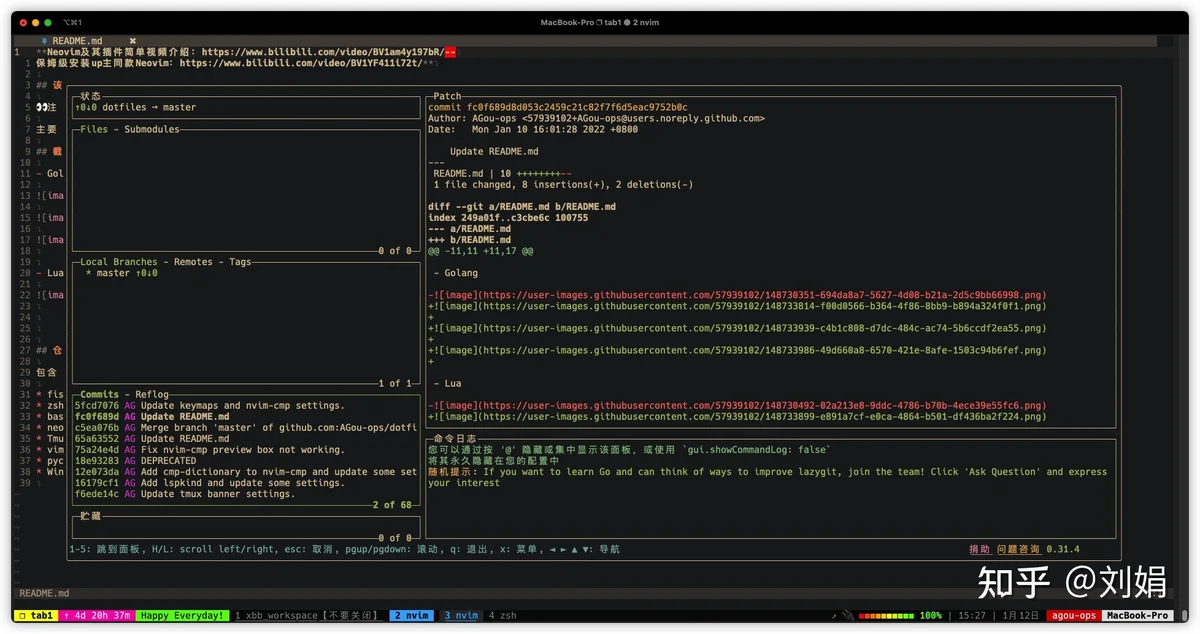Screen dimensions: 1200x634
Task: Click the 随机提示 random tip text
Action: 767,477
